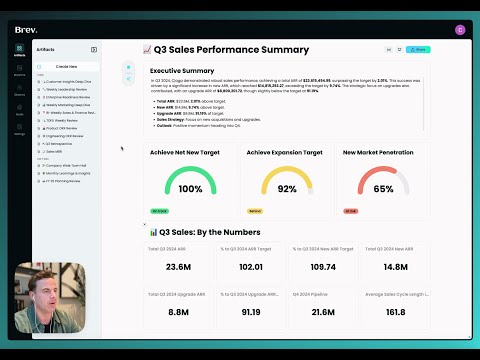
Task: Click the New Market Penetration 65% gauge
Action: pyautogui.click(x=383, y=181)
